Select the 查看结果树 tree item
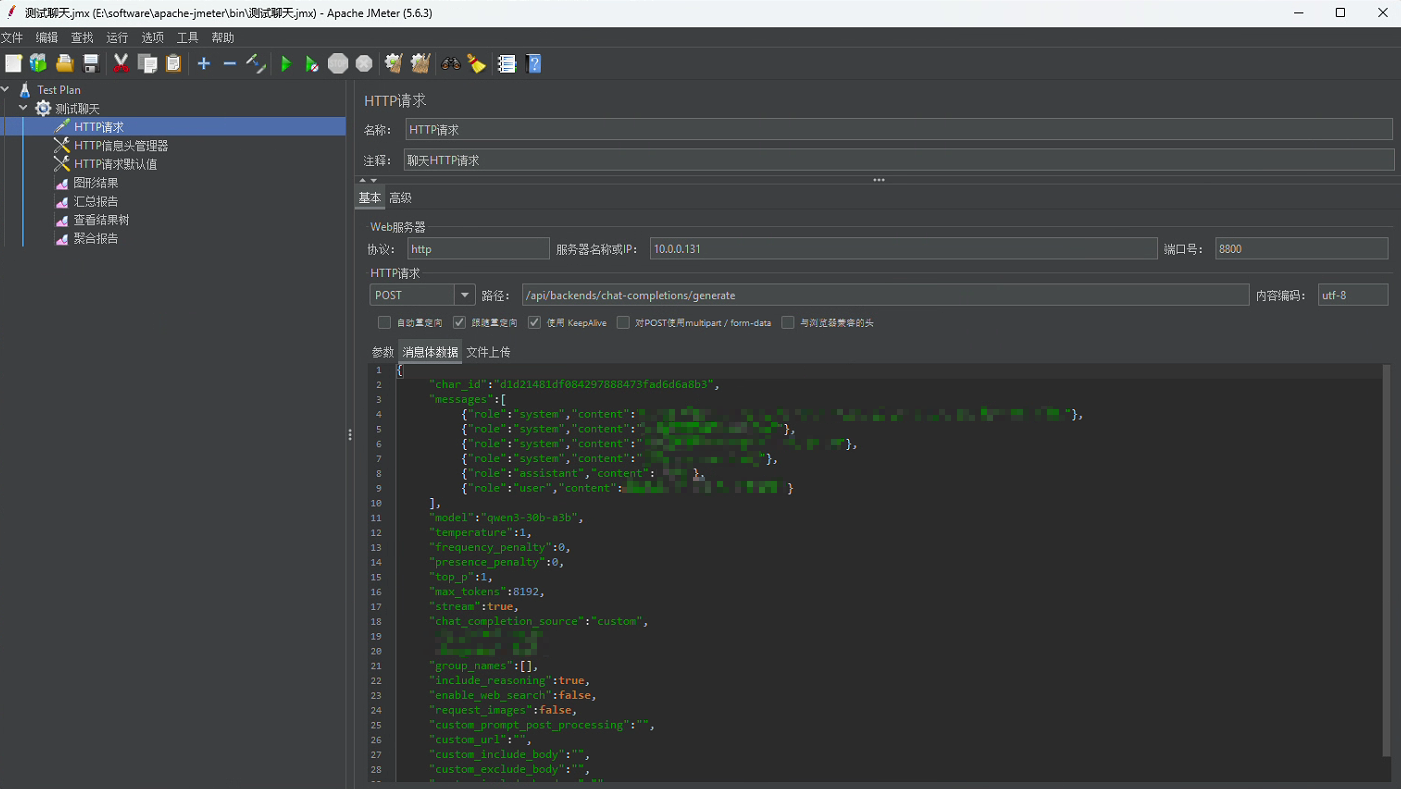The height and width of the screenshot is (789, 1401). [101, 220]
